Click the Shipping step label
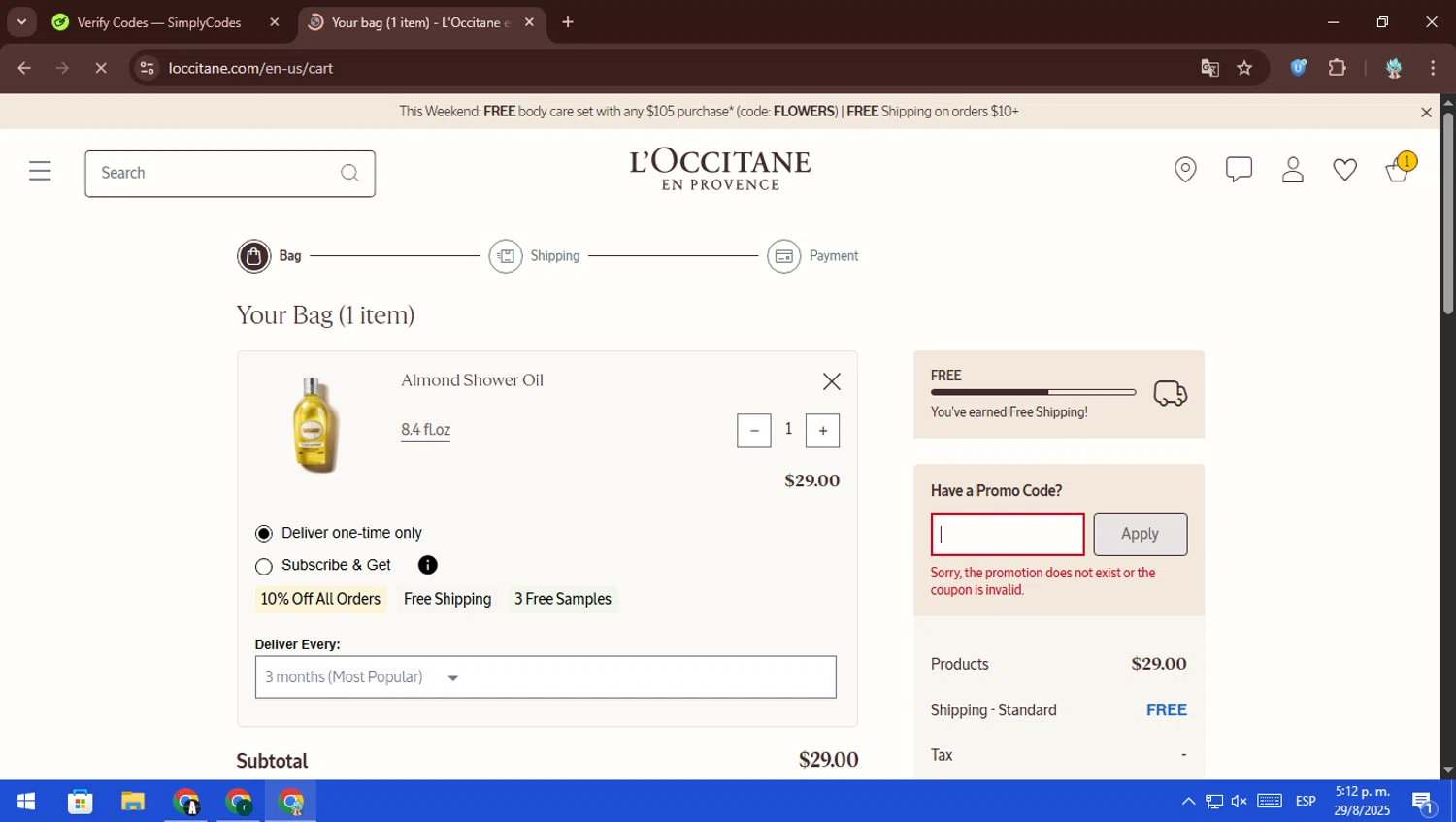Image resolution: width=1456 pixels, height=822 pixels. pos(555,256)
